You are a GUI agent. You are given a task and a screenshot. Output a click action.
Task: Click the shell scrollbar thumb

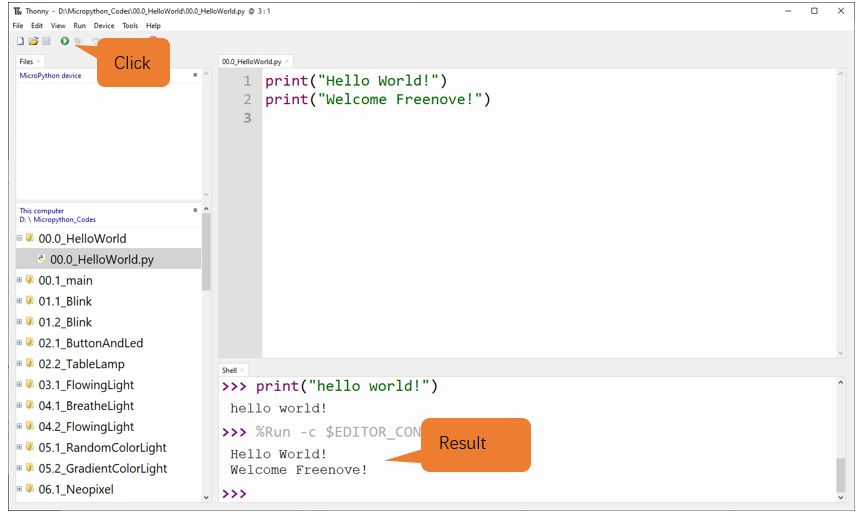pos(840,475)
